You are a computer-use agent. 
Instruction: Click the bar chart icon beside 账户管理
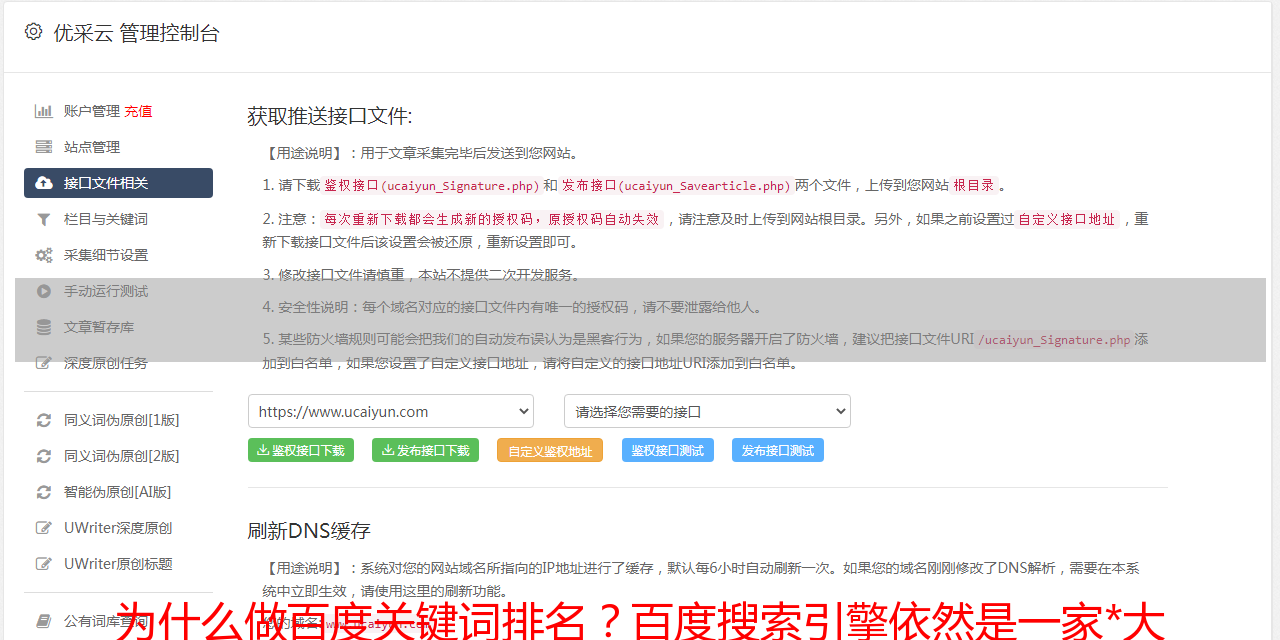[x=44, y=111]
